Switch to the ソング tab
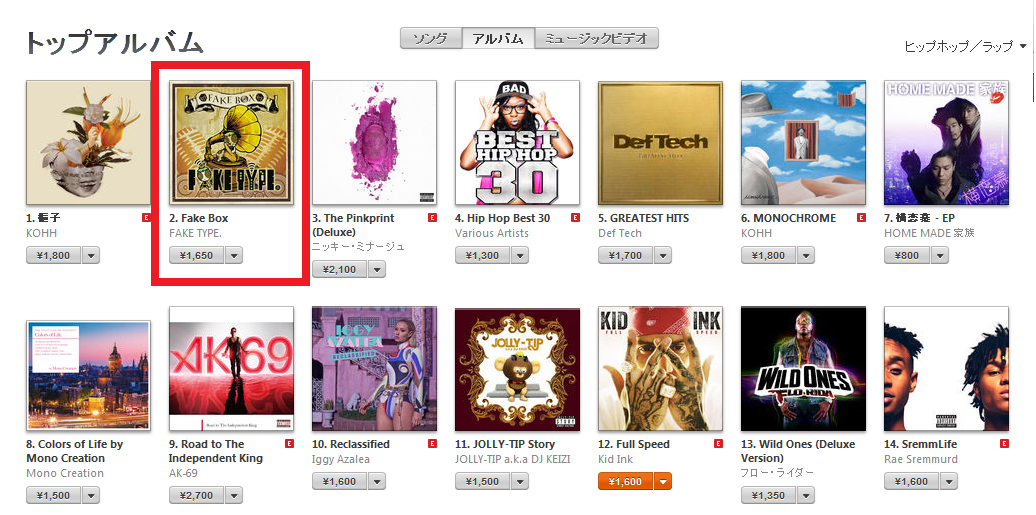Screen dimensions: 1036x515 point(431,38)
